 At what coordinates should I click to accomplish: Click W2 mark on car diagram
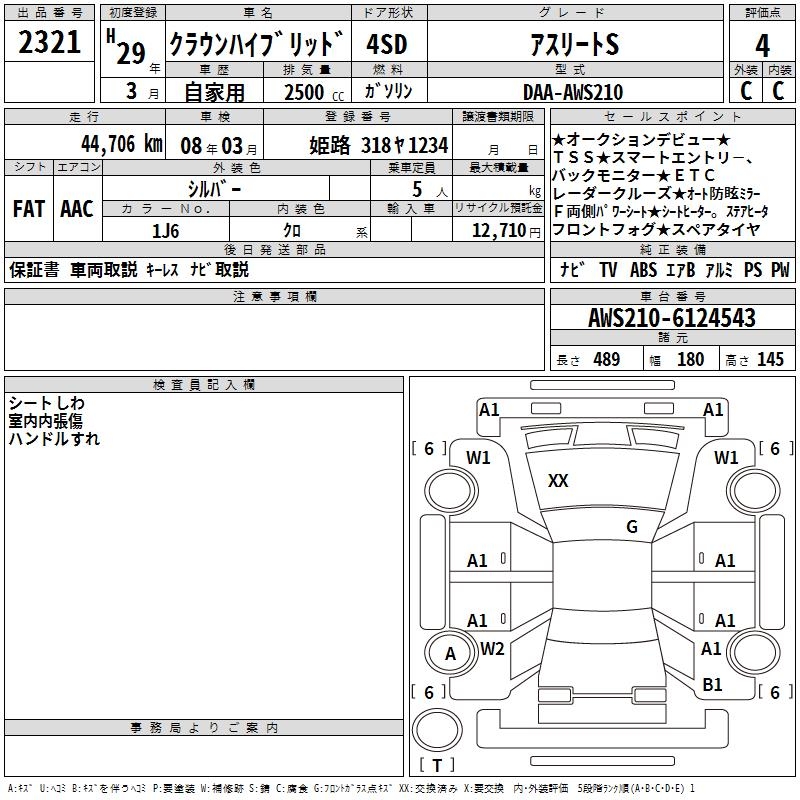(x=492, y=649)
